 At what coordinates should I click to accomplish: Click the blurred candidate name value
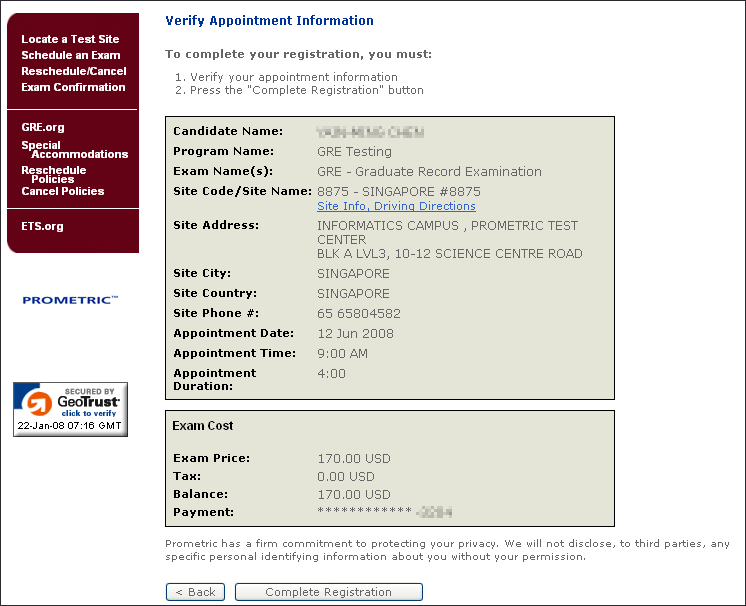(370, 132)
